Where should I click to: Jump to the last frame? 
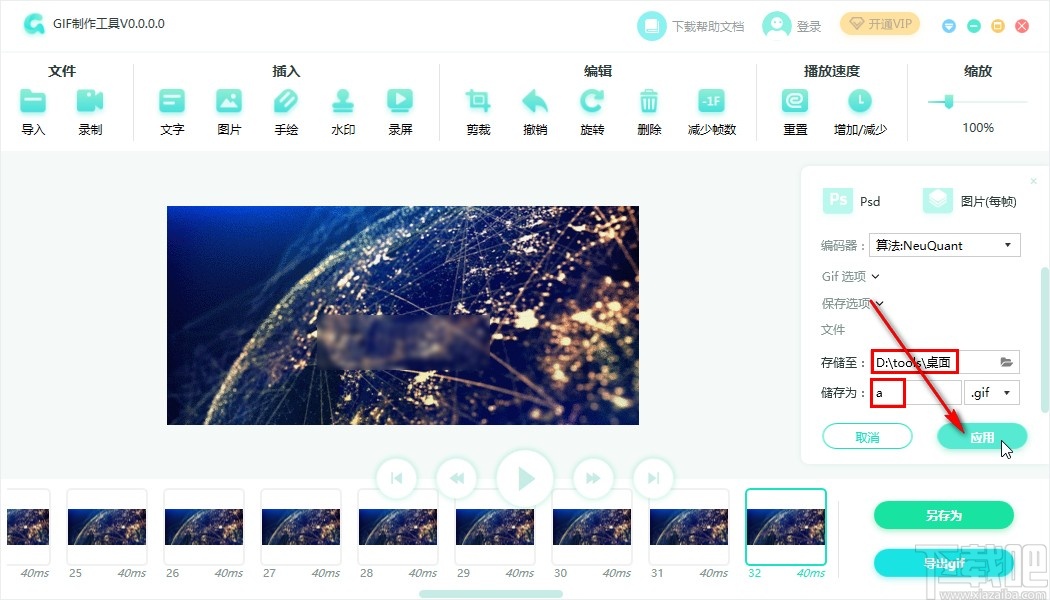(x=654, y=478)
